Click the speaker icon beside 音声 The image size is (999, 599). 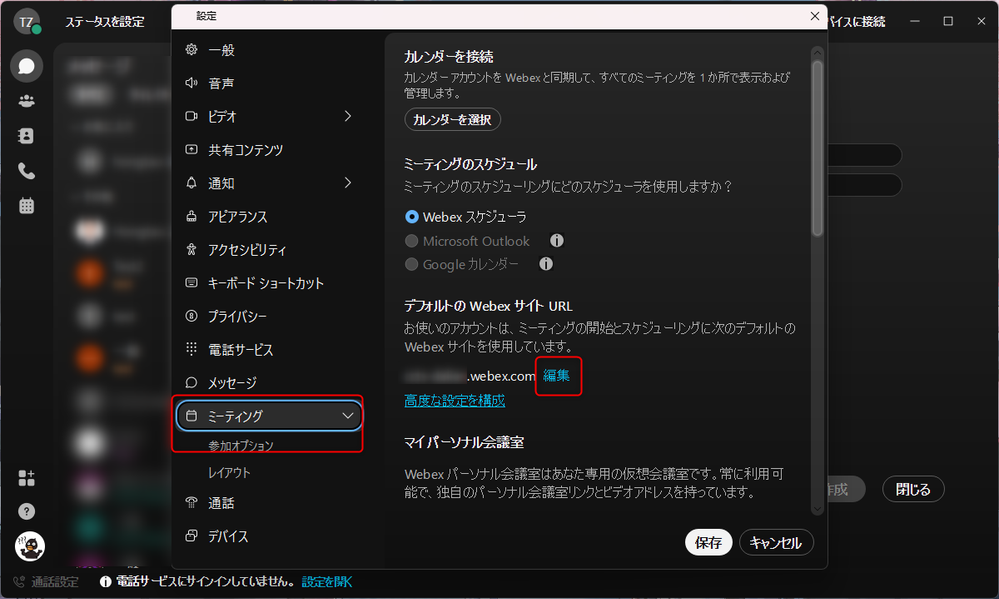point(191,83)
